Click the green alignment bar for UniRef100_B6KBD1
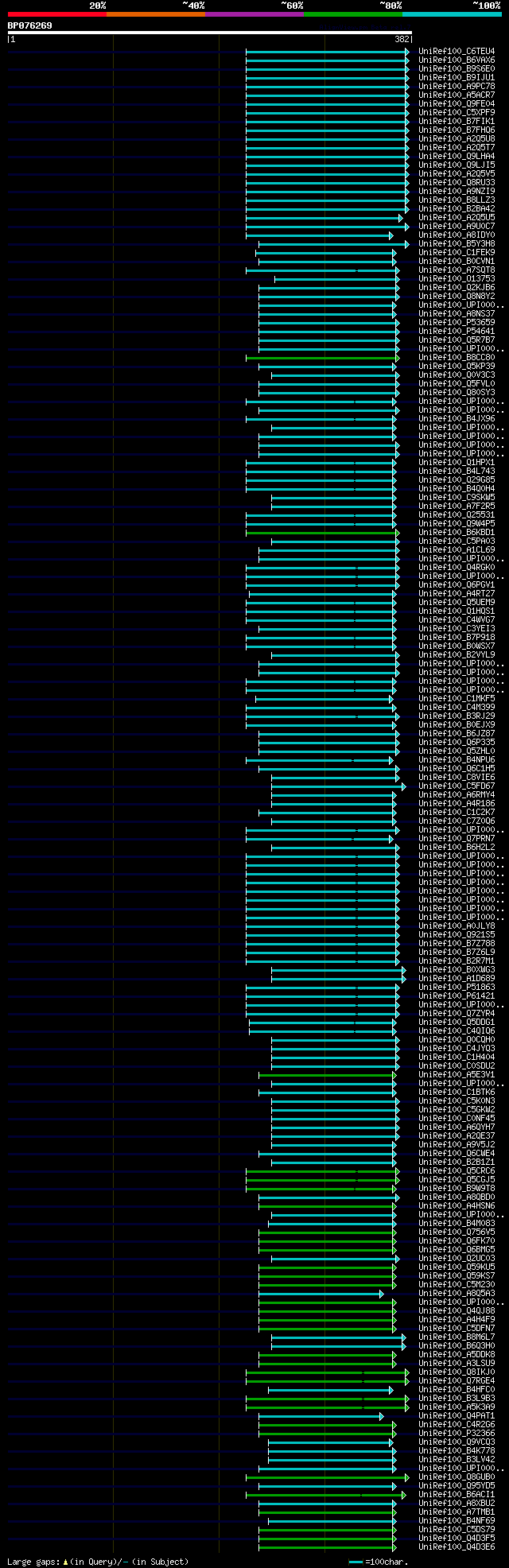Image resolution: width=509 pixels, height=1568 pixels. coord(323,533)
